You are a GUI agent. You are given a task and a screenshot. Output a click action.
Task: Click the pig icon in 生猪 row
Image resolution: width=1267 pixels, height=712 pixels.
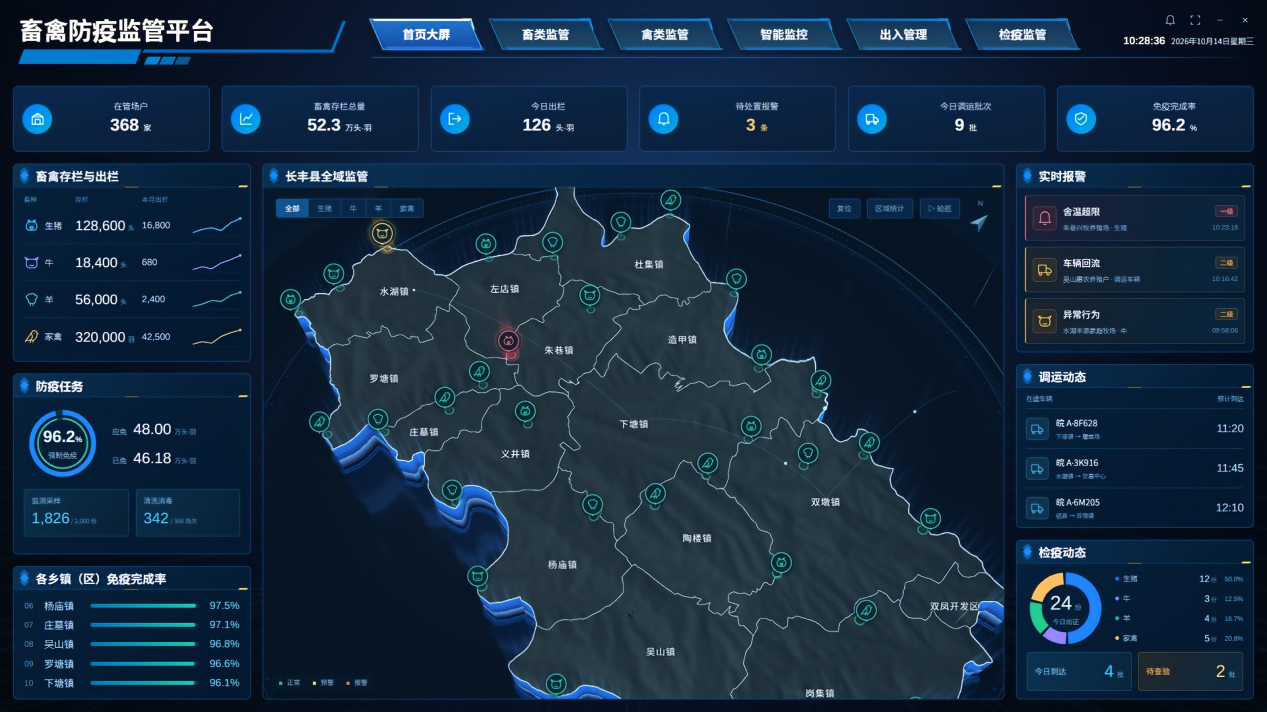[x=31, y=226]
